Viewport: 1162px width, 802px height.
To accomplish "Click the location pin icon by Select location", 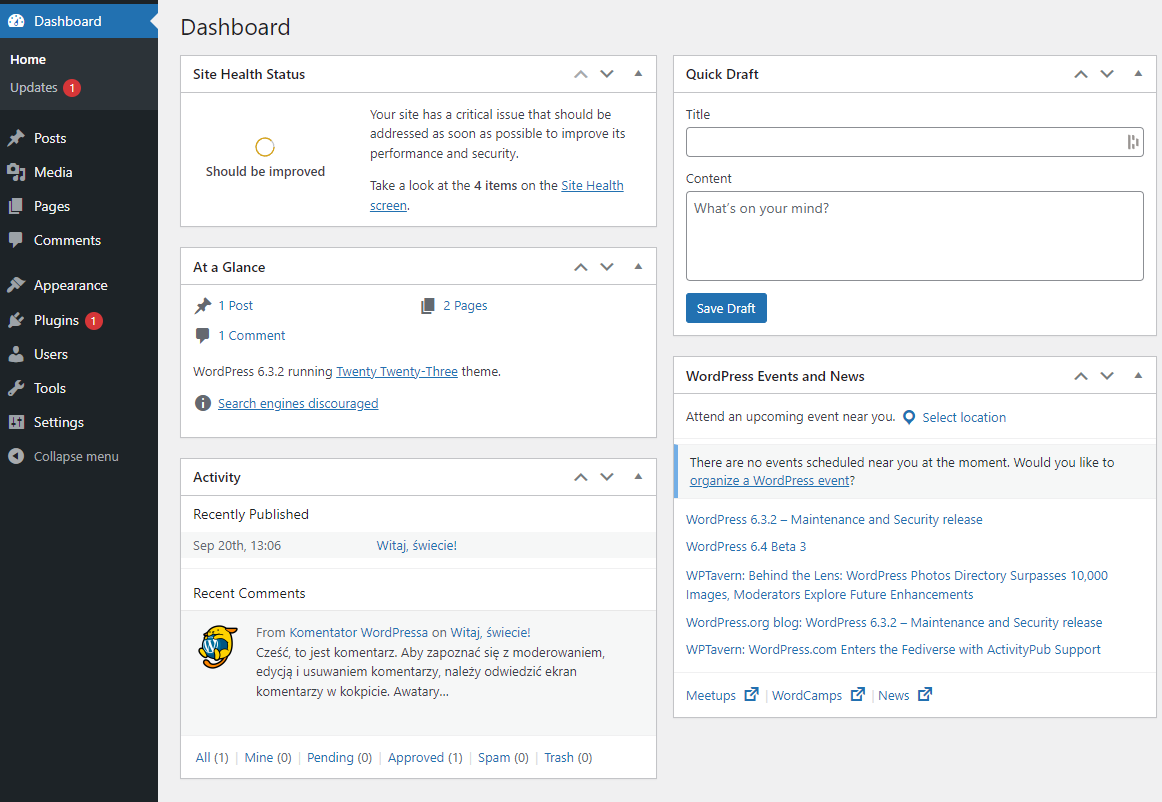I will pos(909,417).
